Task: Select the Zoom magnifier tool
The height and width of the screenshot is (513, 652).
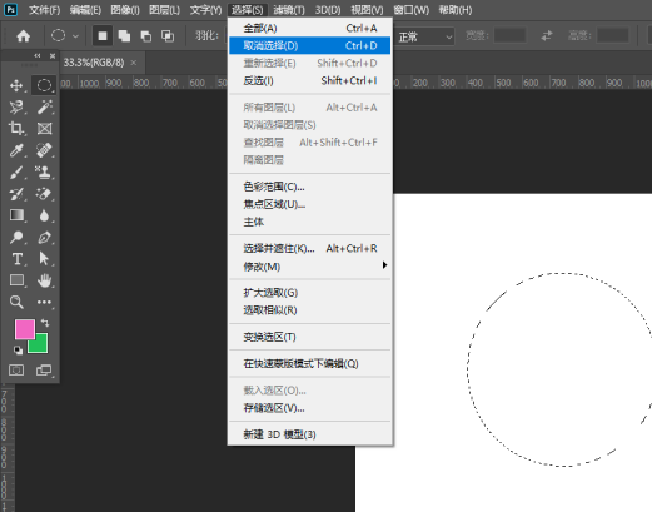Action: (x=17, y=302)
